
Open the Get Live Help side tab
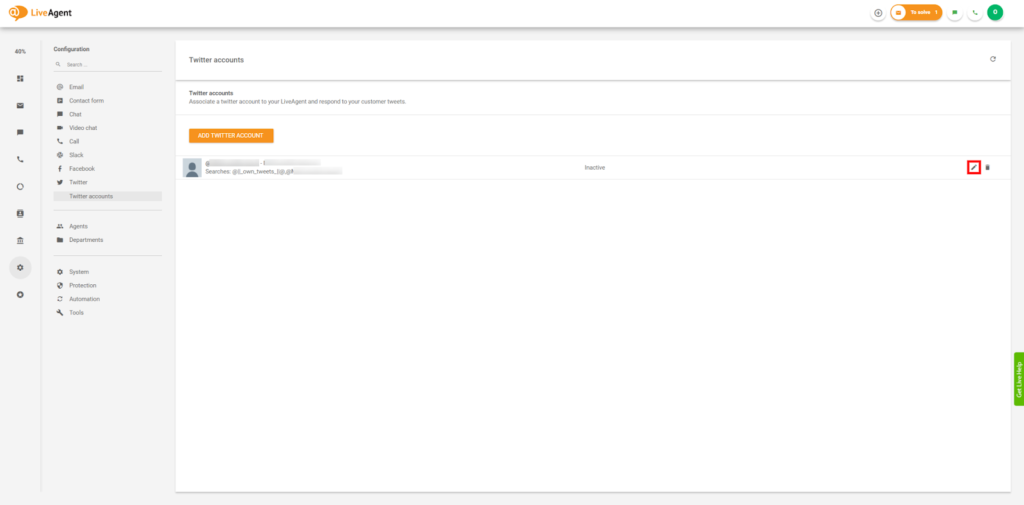[x=1018, y=378]
